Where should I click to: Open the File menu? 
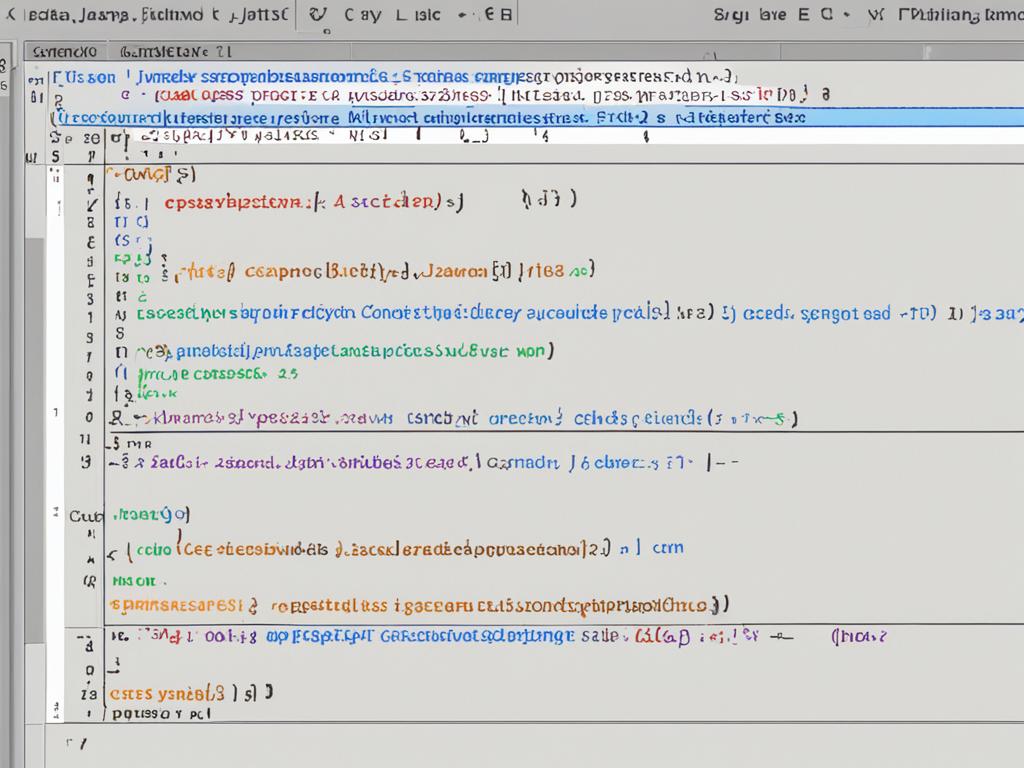40,14
